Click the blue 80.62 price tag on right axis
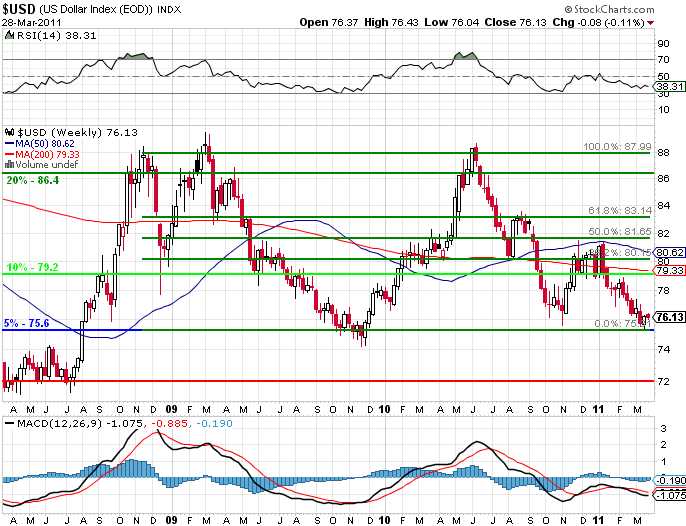Image resolution: width=686 pixels, height=526 pixels. point(669,252)
